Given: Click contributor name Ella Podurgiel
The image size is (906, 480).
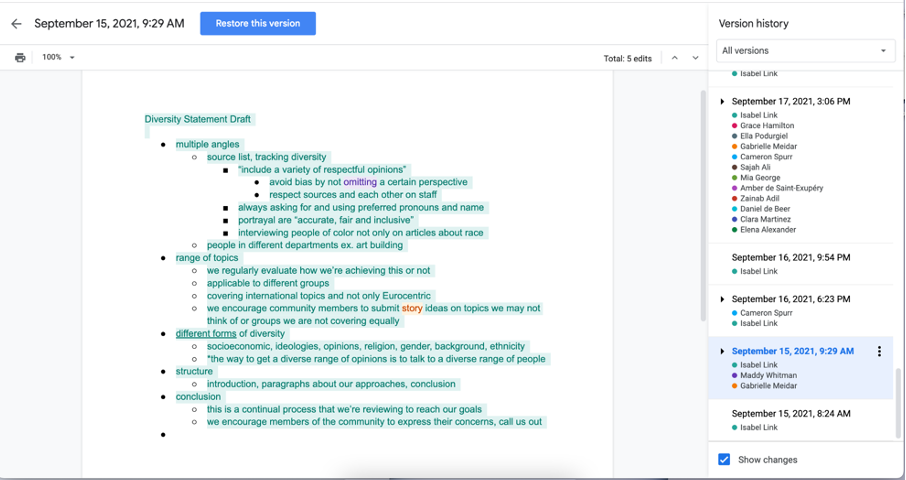Looking at the screenshot, I should (x=764, y=136).
